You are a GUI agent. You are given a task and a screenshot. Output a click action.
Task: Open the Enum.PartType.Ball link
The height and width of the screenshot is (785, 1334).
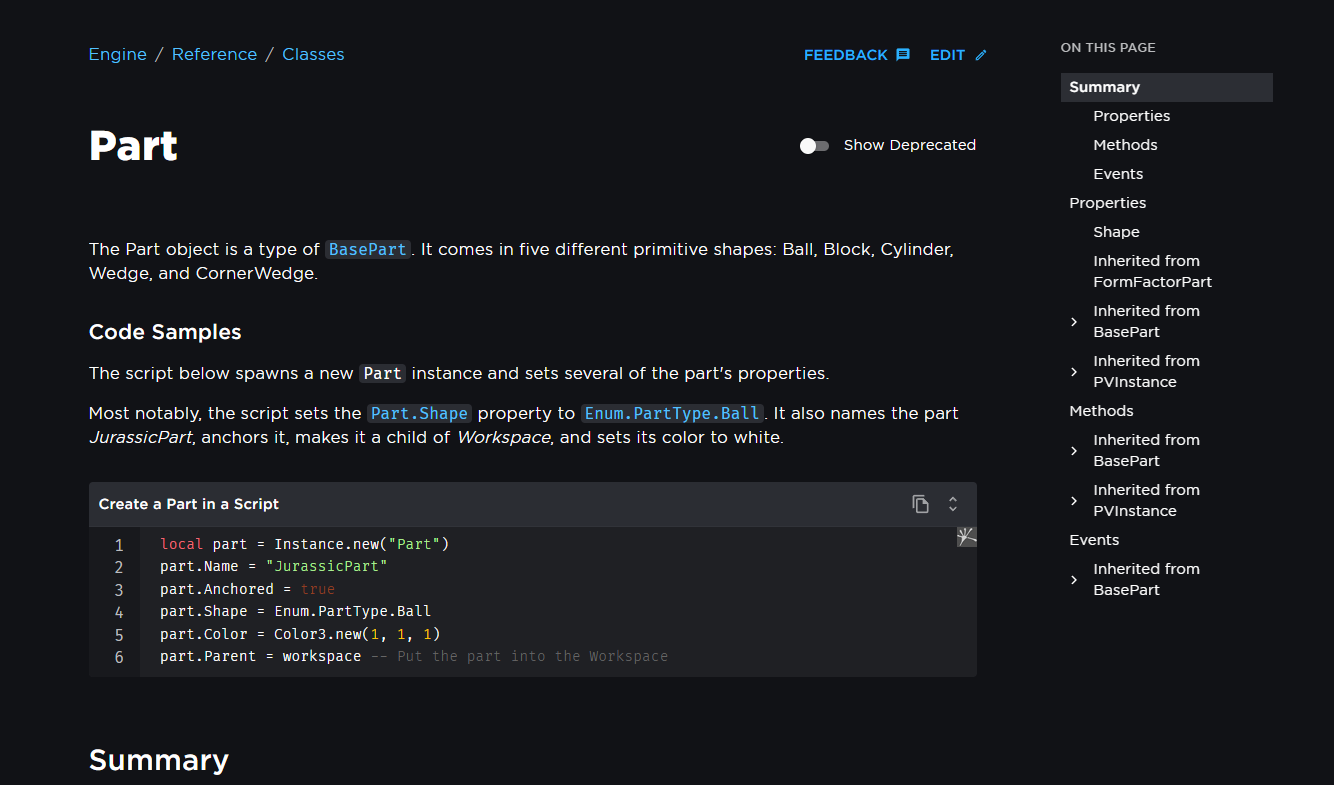pyautogui.click(x=673, y=414)
